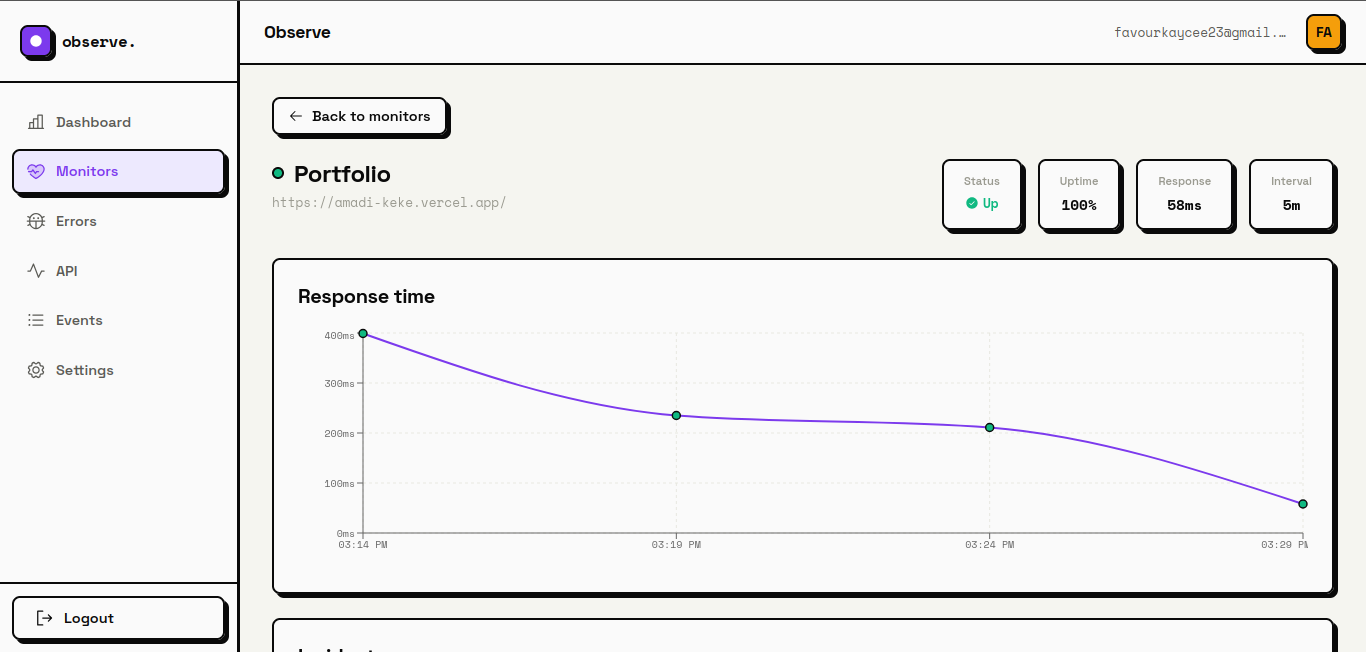Click the Logout arrow icon
The image size is (1366, 652).
pos(44,618)
